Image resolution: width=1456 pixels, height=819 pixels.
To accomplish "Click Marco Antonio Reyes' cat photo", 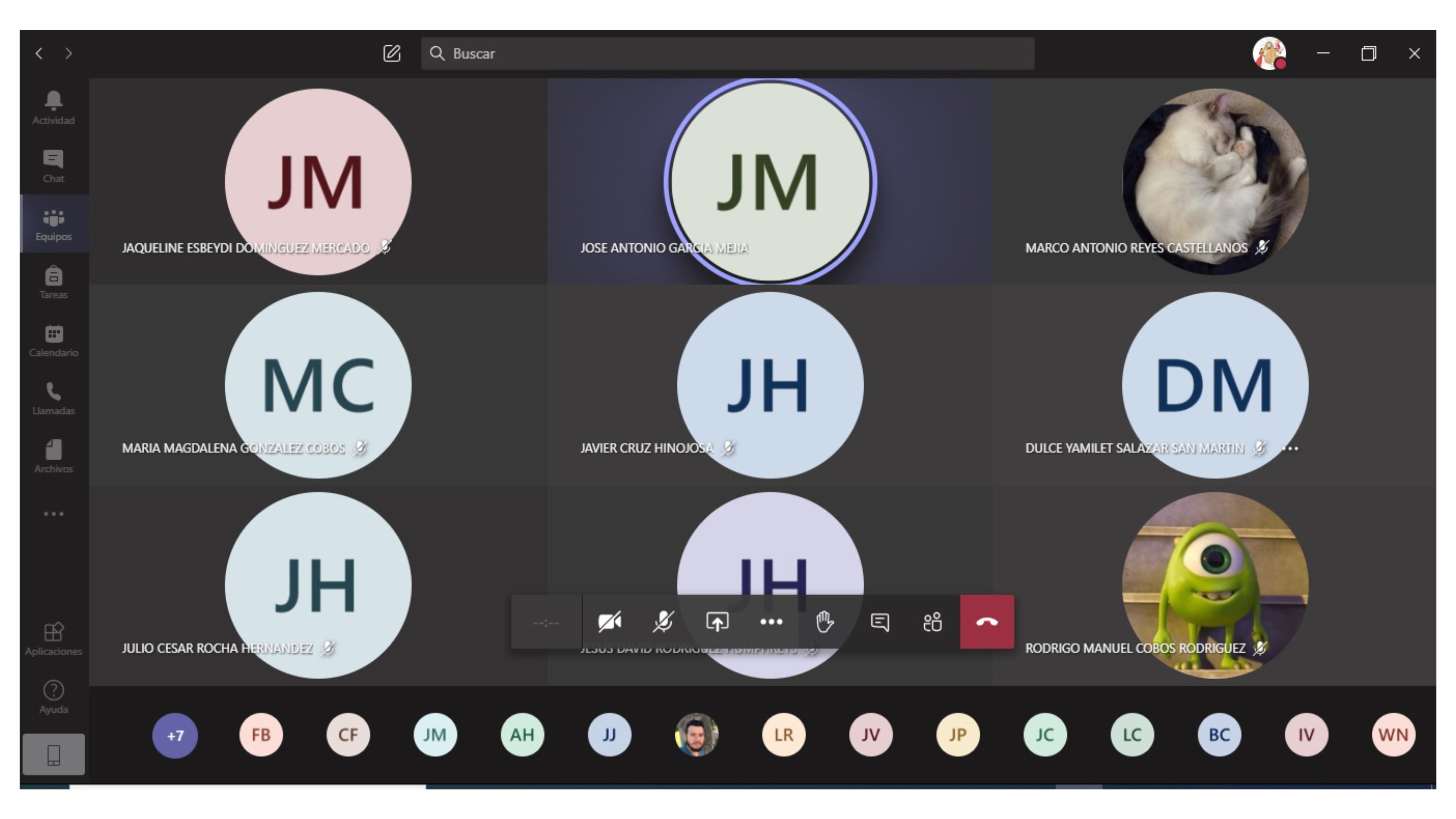I will [1215, 182].
